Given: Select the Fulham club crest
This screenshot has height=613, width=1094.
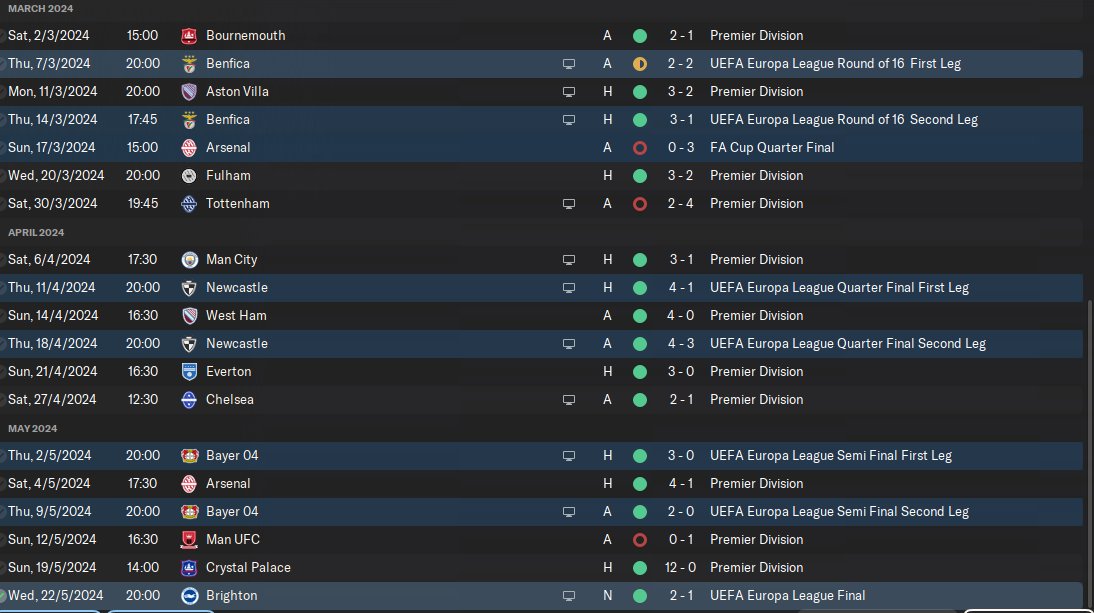Looking at the screenshot, I should tap(189, 175).
